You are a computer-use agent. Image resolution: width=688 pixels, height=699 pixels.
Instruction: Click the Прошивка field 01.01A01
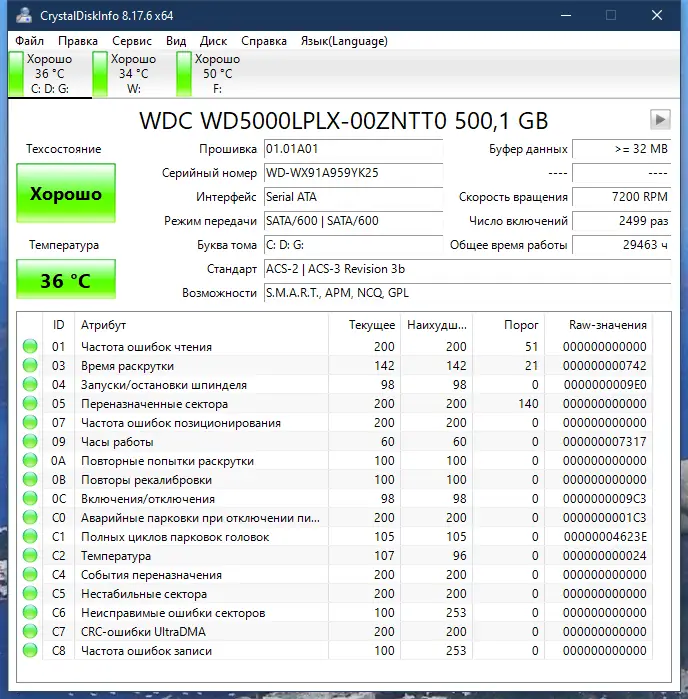click(353, 149)
